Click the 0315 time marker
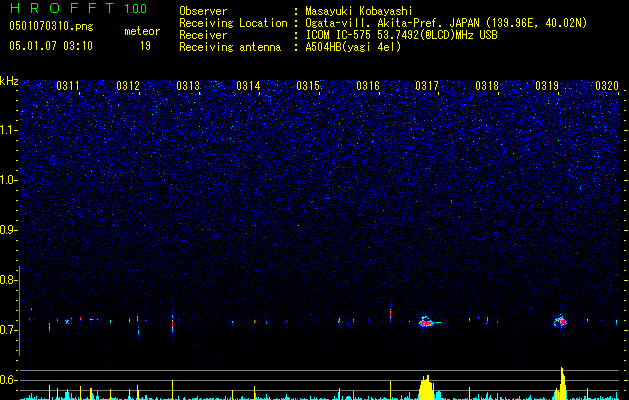The height and width of the screenshot is (400, 629). point(308,86)
